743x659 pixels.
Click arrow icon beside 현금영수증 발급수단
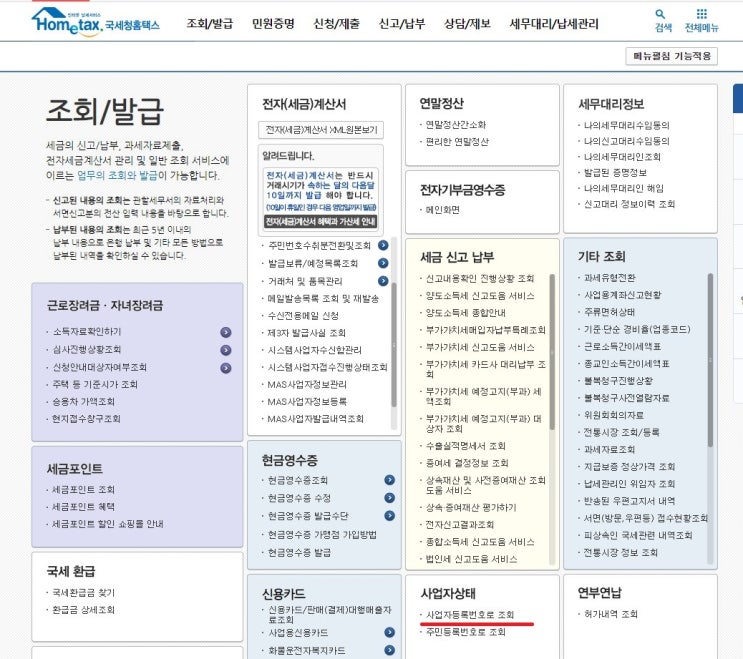coord(390,515)
